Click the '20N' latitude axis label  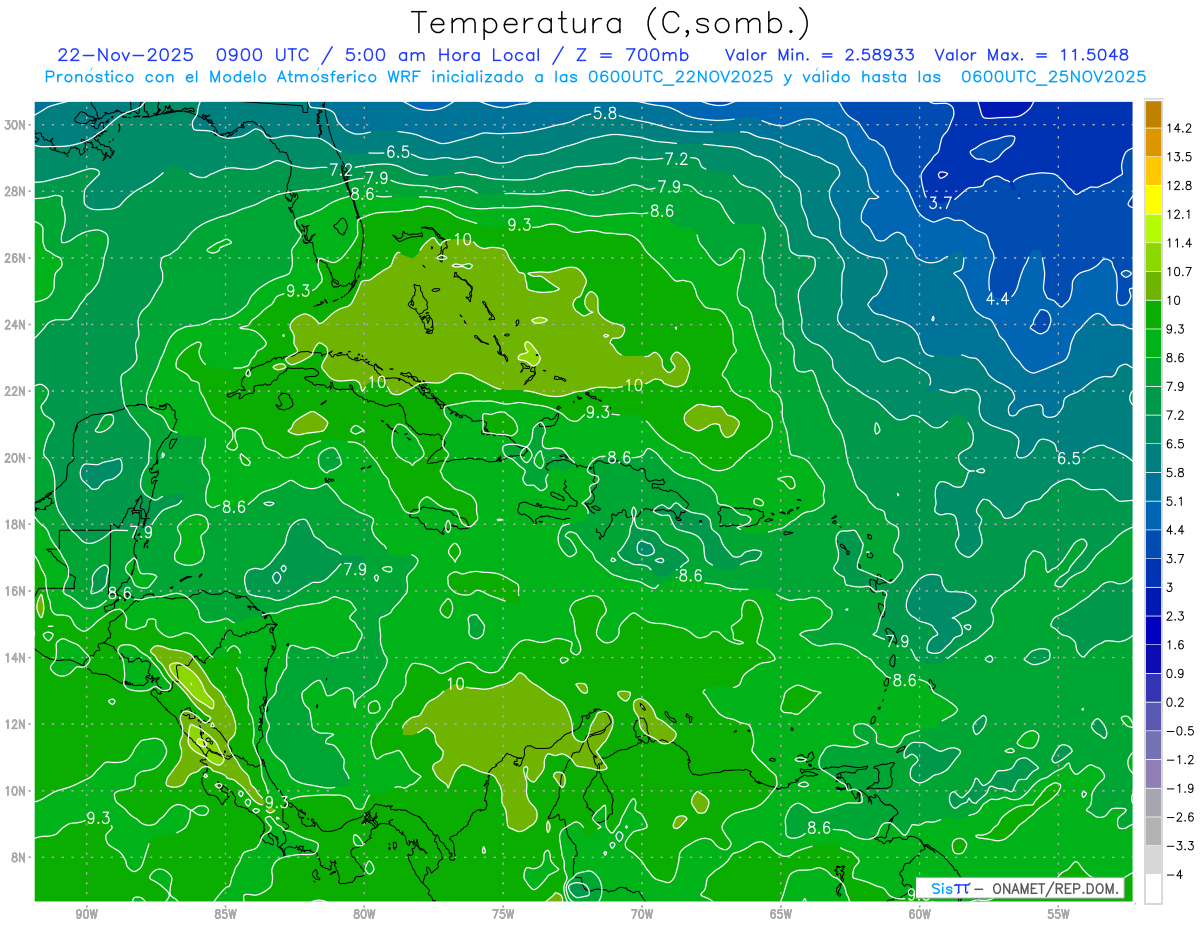(15, 458)
